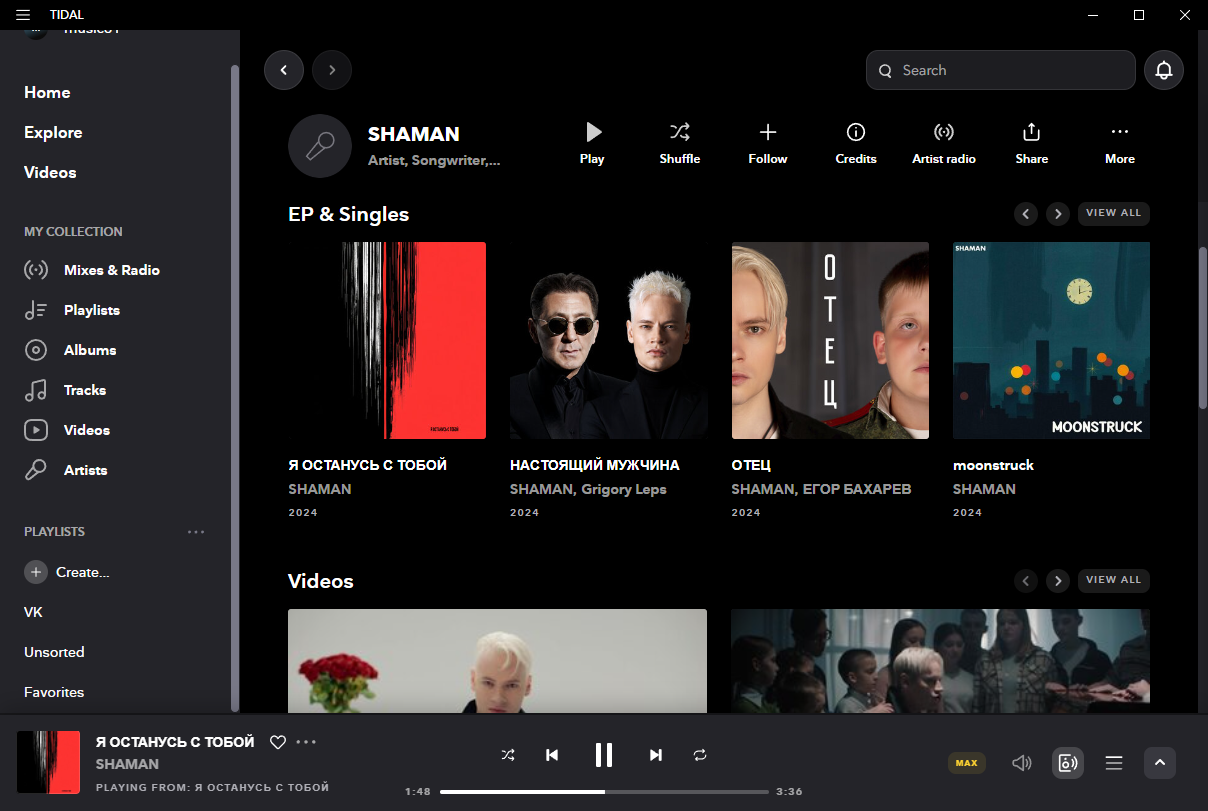The height and width of the screenshot is (811, 1208).
Task: Expand the now playing view
Action: tap(1160, 763)
